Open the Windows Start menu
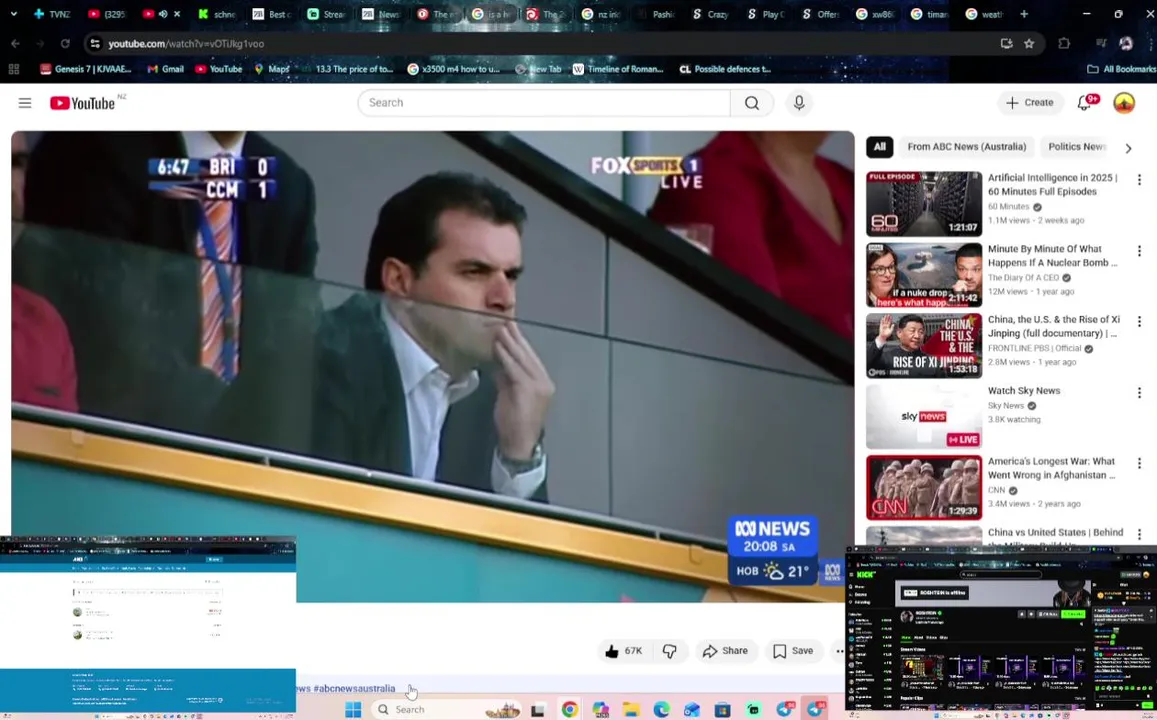 (353, 710)
